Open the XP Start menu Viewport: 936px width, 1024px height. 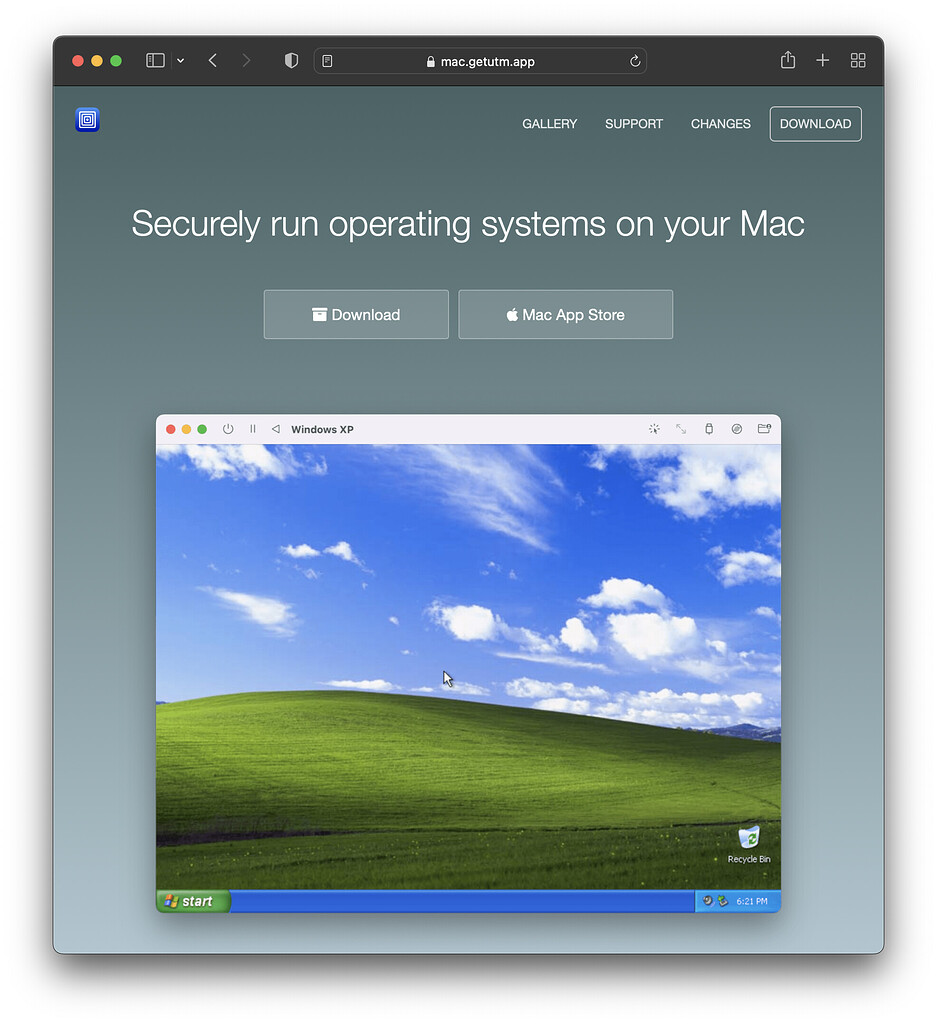192,901
